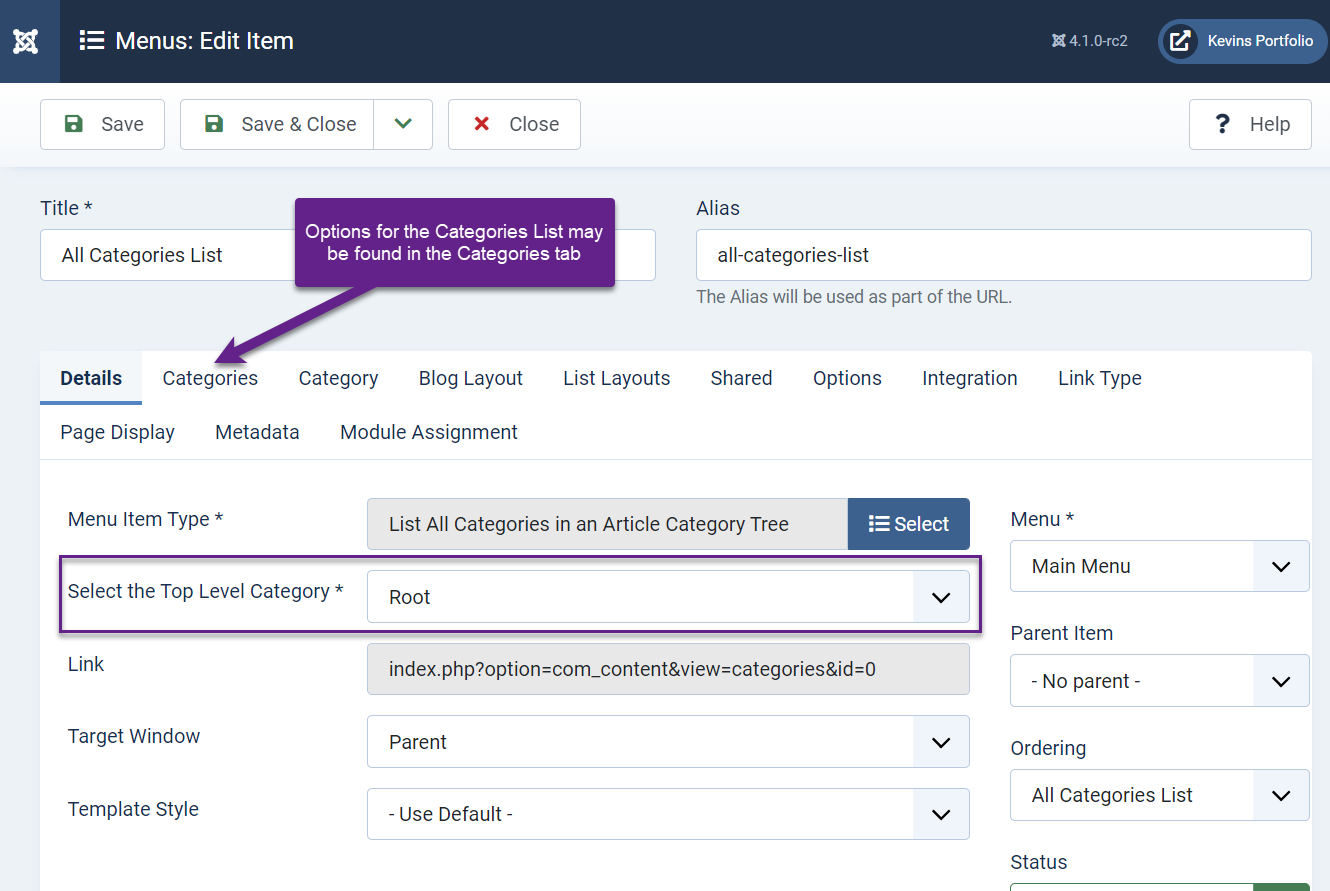Open the Menu dropdown showing Main Menu
The image size is (1330, 891).
pyautogui.click(x=1160, y=566)
